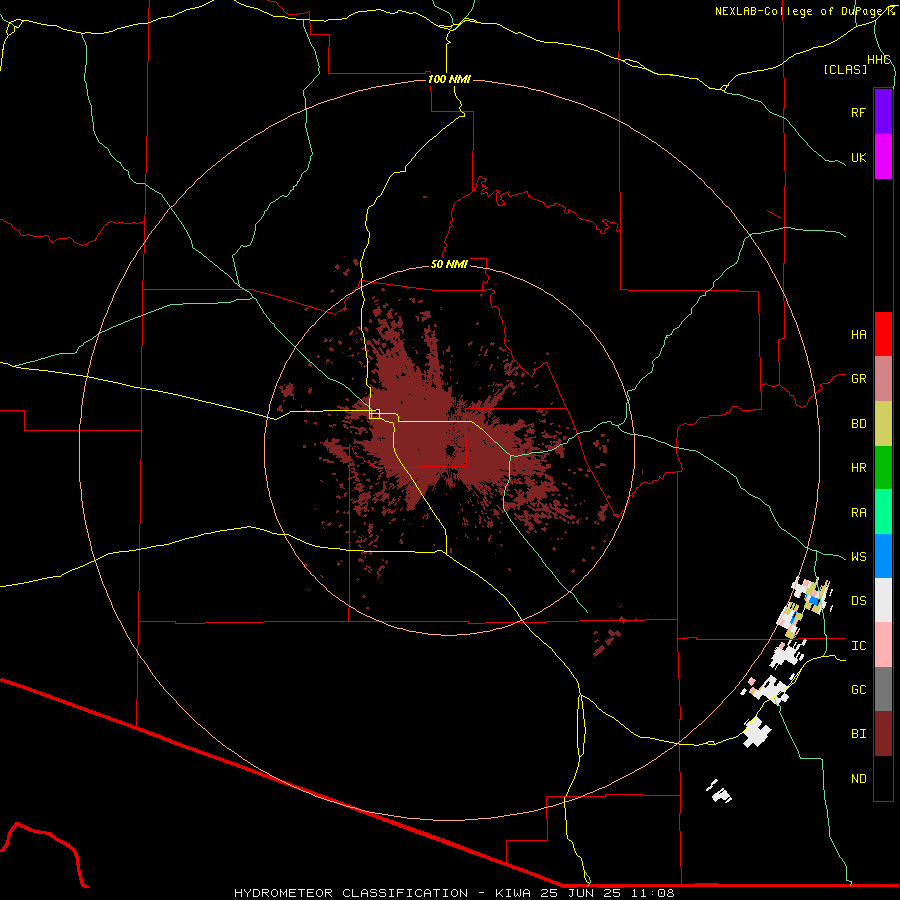
Task: Click the HHC product code text
Action: (x=879, y=60)
